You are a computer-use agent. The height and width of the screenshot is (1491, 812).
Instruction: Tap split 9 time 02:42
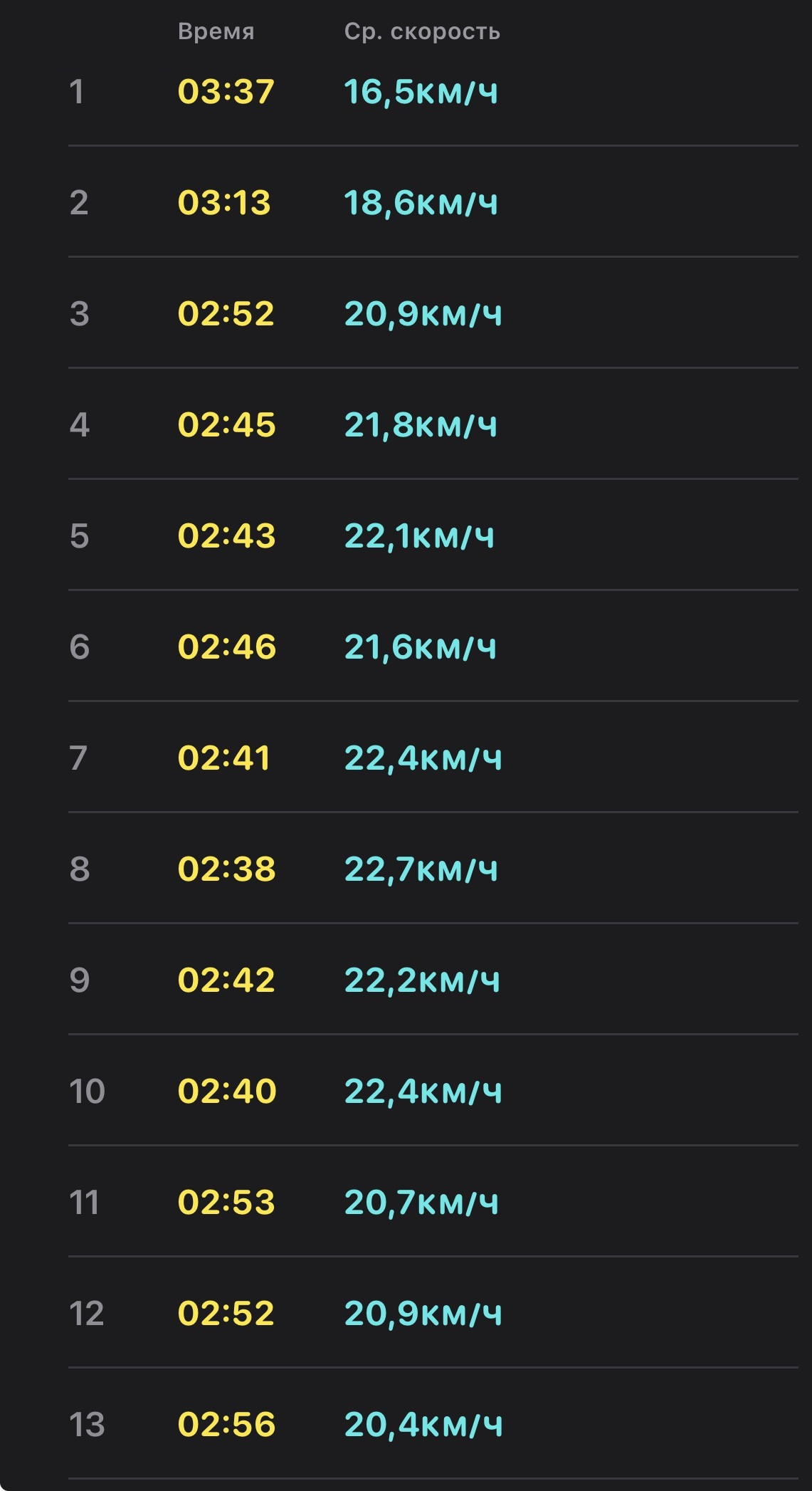pos(226,980)
